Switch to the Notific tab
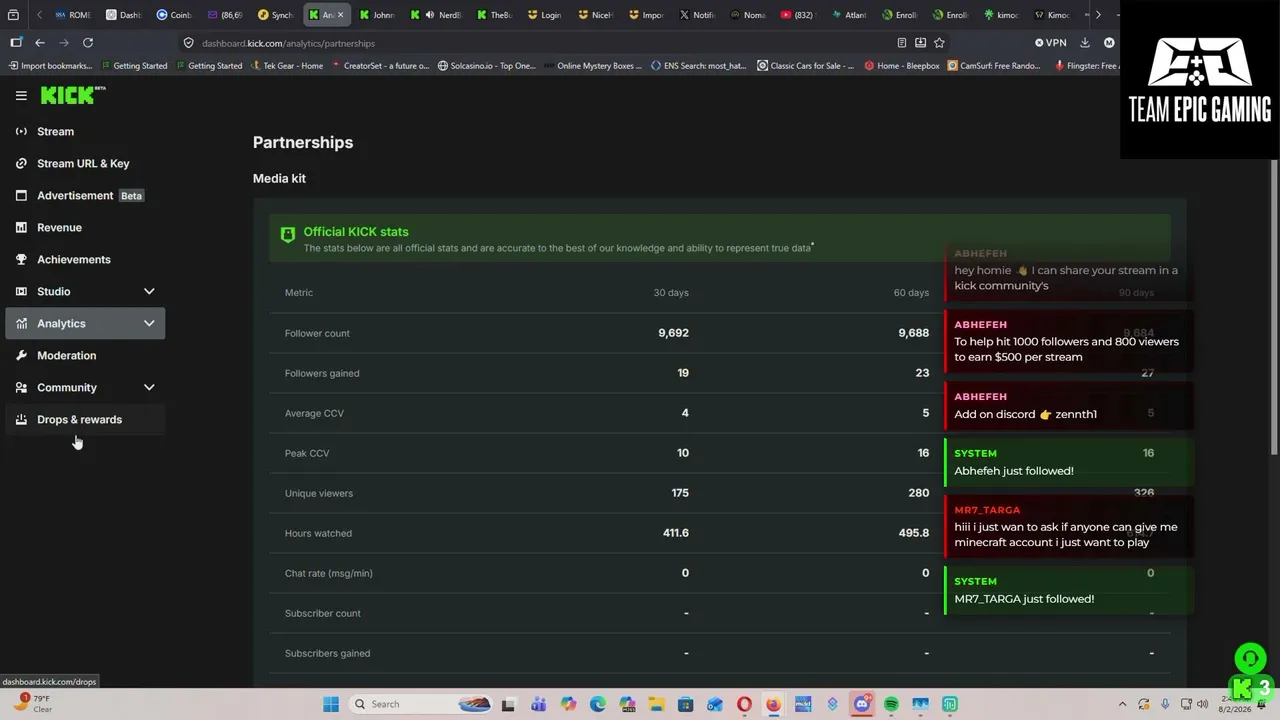Image resolution: width=1280 pixels, height=720 pixels. (697, 15)
